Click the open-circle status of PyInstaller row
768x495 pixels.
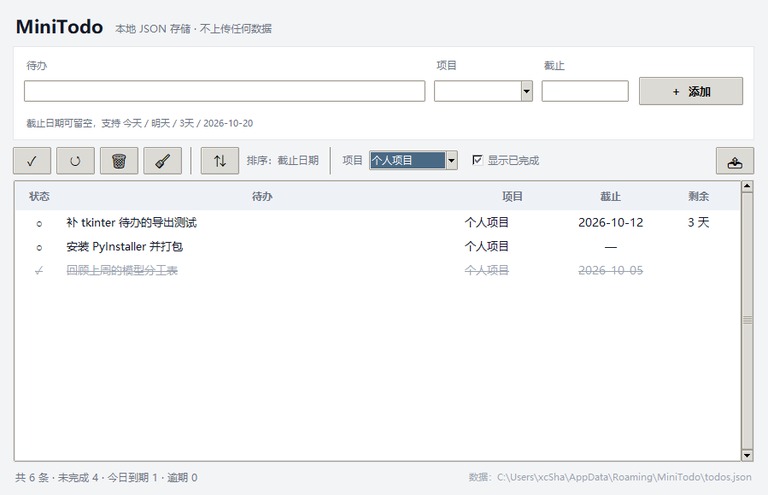pyautogui.click(x=39, y=248)
